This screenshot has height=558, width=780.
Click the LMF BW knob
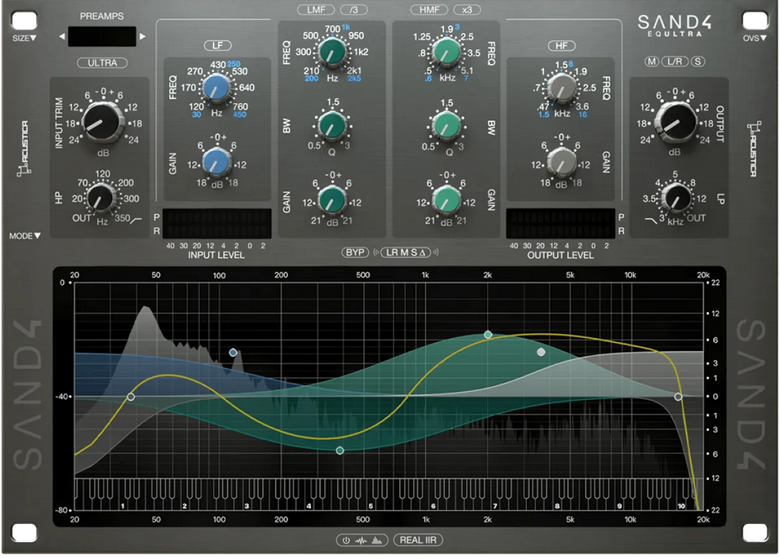click(x=331, y=125)
